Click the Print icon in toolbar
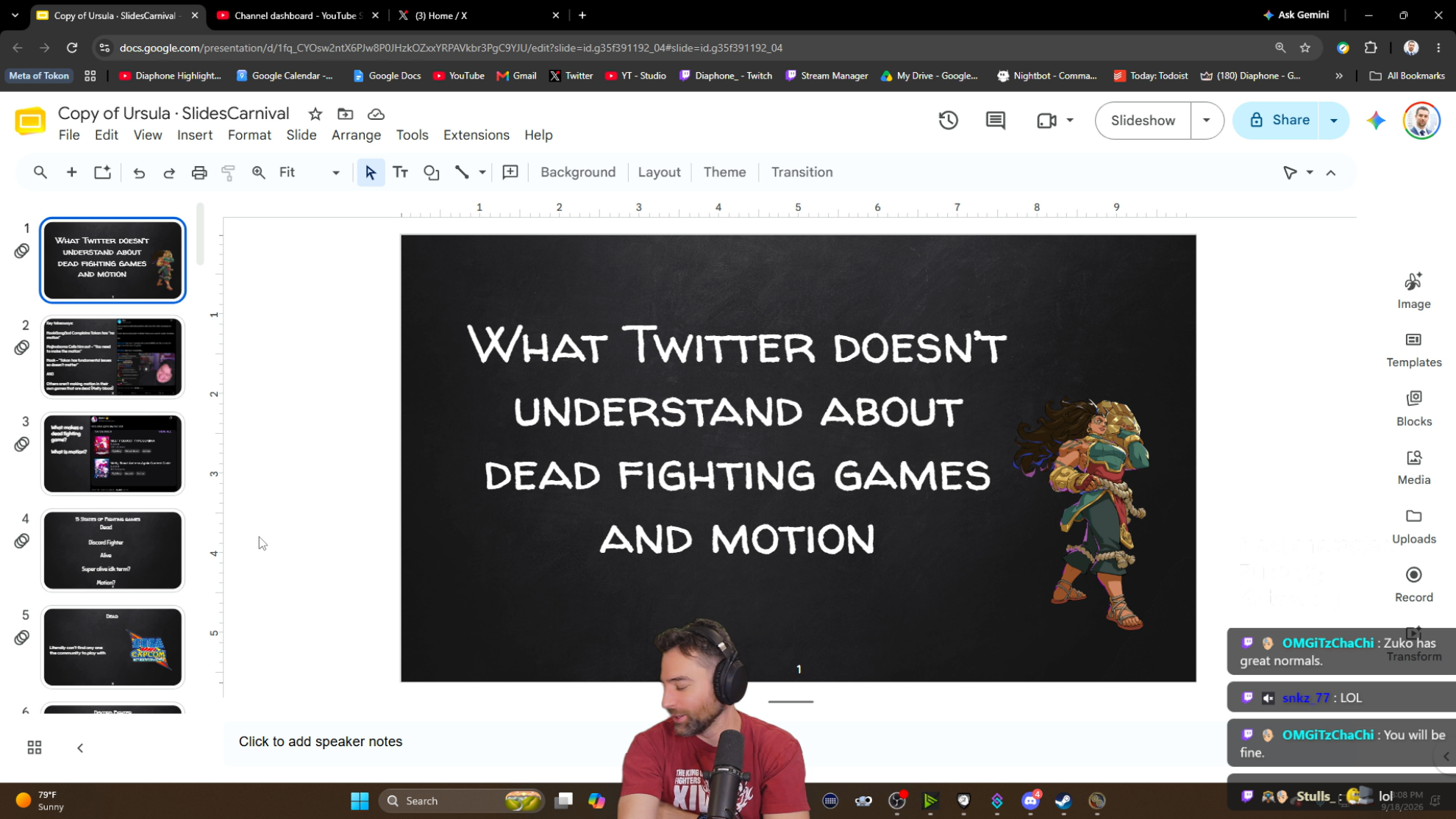This screenshot has width=1456, height=819. [199, 172]
